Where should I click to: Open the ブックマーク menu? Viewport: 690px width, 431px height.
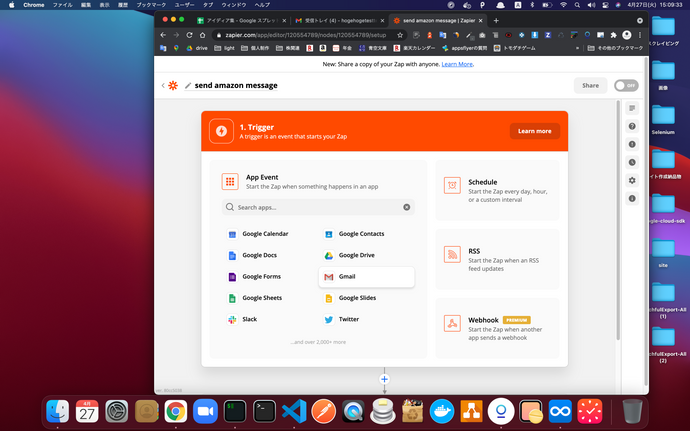151,5
